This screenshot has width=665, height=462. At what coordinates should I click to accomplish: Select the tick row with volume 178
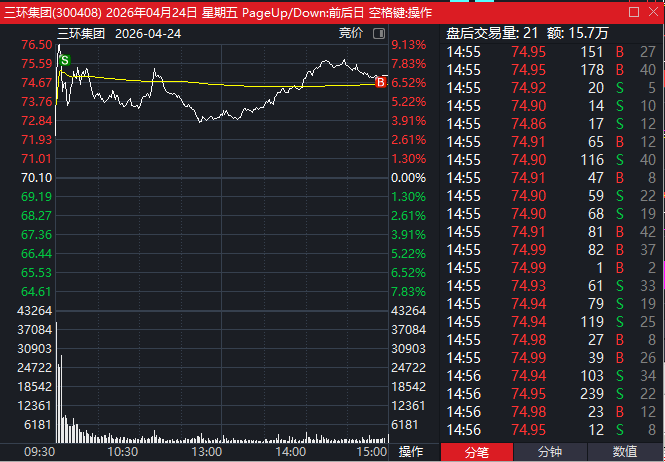(x=551, y=70)
